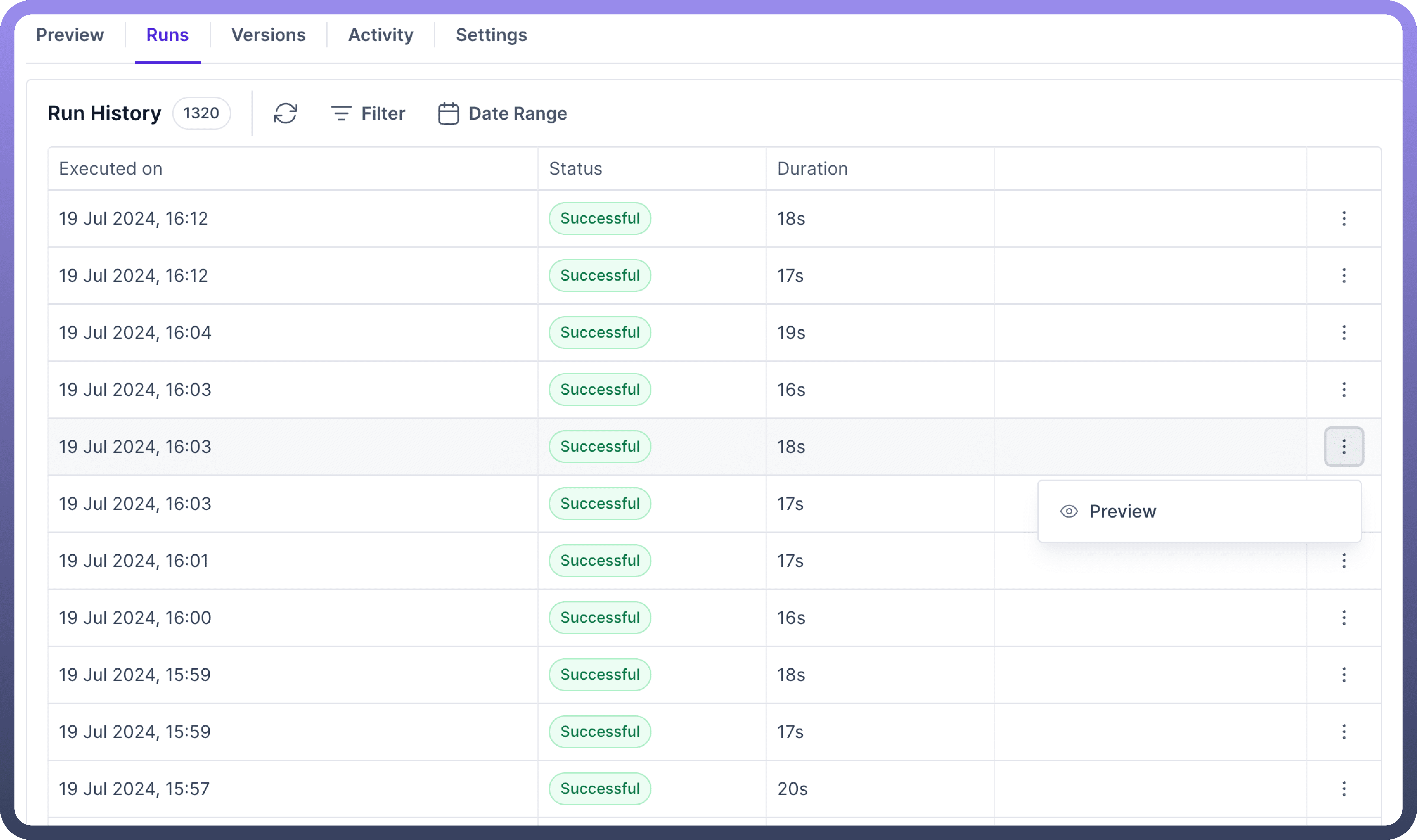Open kebab menu for 16:04 run
1417x840 pixels.
tap(1343, 332)
